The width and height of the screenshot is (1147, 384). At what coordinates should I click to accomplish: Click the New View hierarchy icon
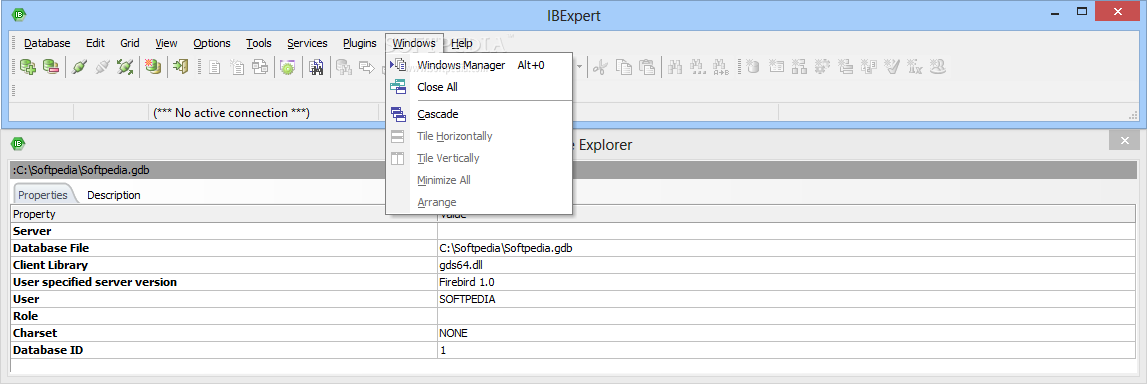[x=799, y=67]
